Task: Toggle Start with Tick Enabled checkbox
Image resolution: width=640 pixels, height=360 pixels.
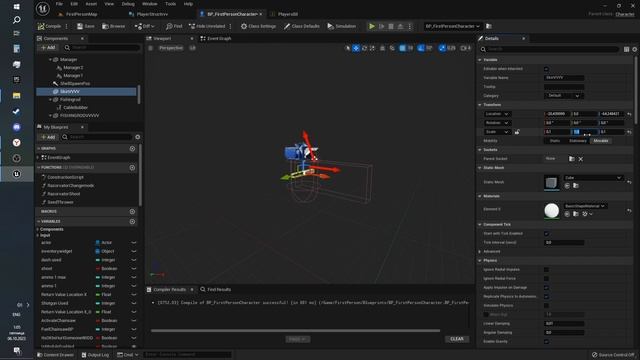Action: pos(546,233)
